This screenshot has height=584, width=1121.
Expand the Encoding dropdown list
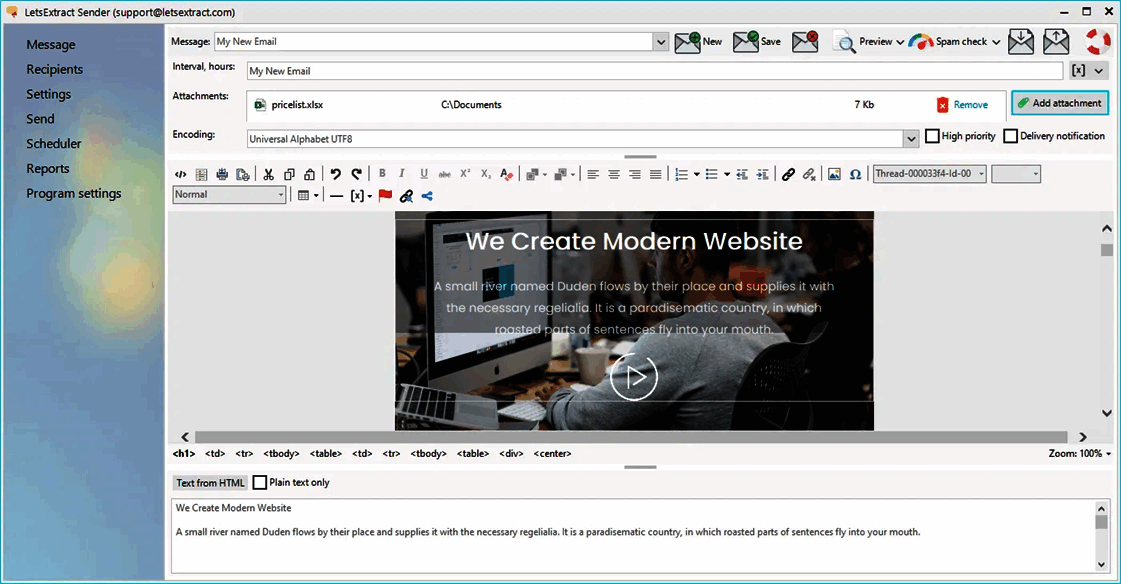tap(910, 139)
